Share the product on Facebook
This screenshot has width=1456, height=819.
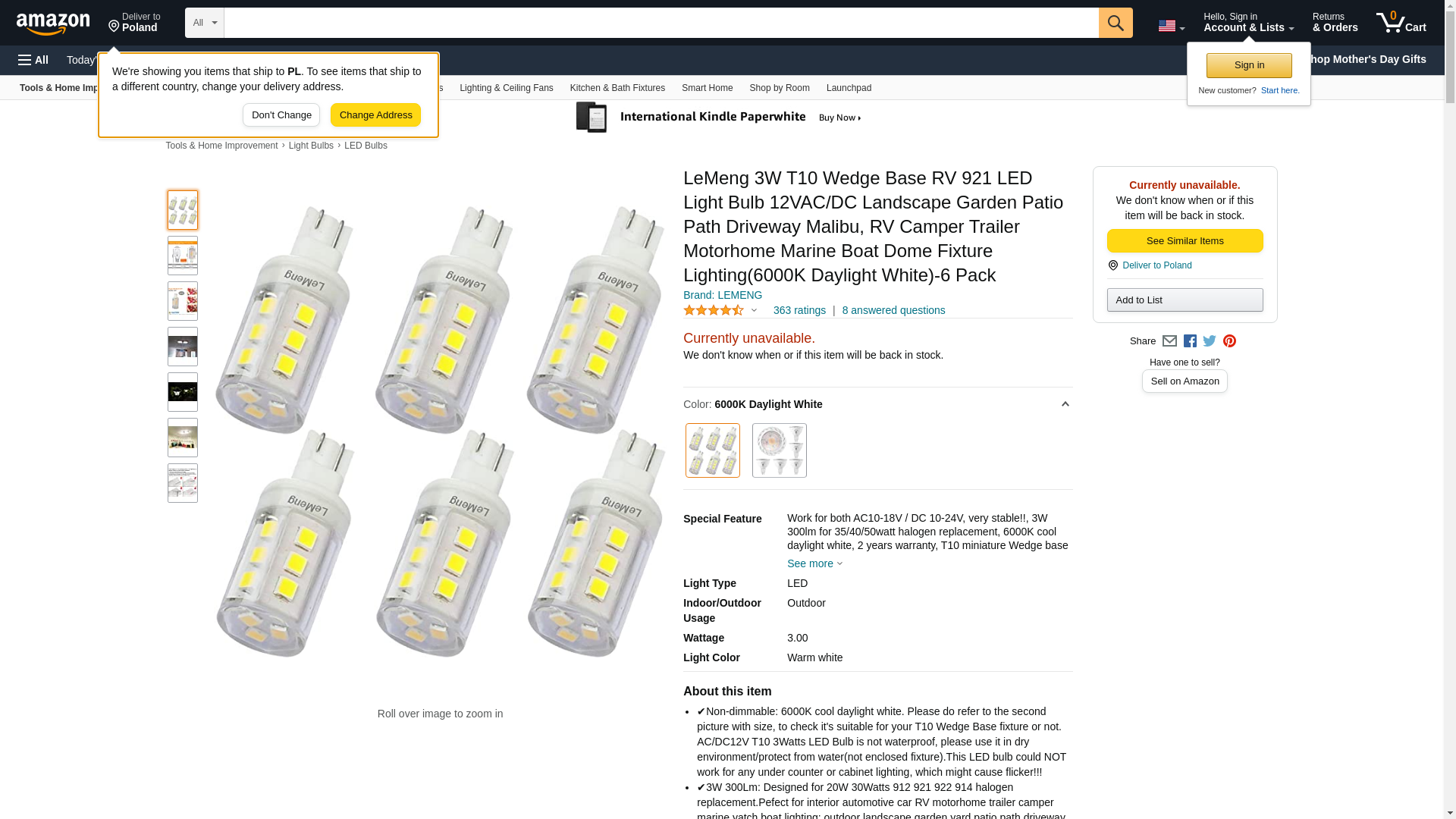click(x=1190, y=341)
